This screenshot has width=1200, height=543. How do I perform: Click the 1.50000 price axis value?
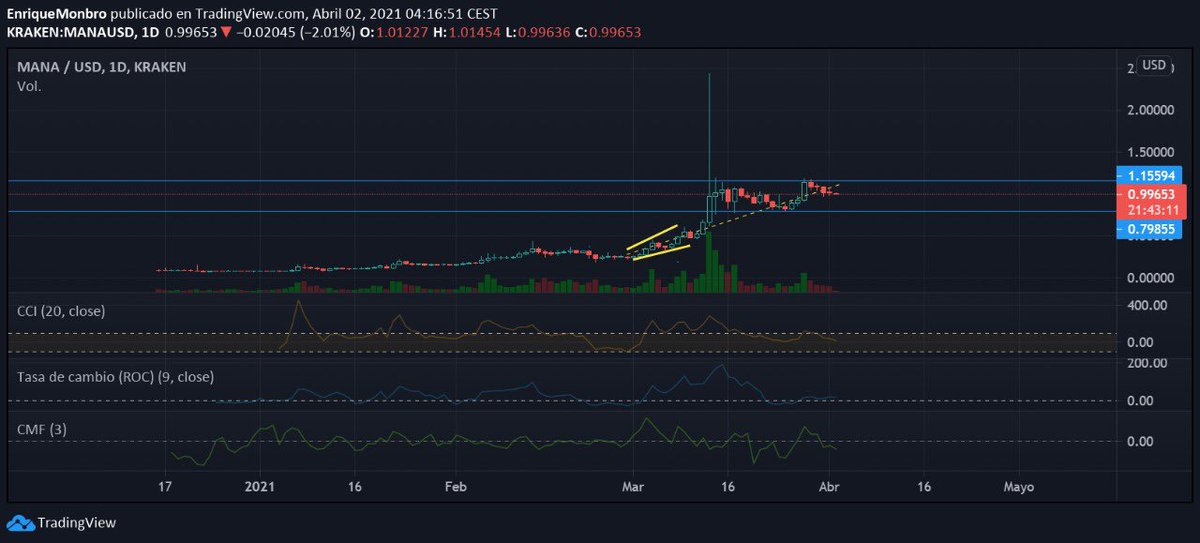pos(1150,151)
